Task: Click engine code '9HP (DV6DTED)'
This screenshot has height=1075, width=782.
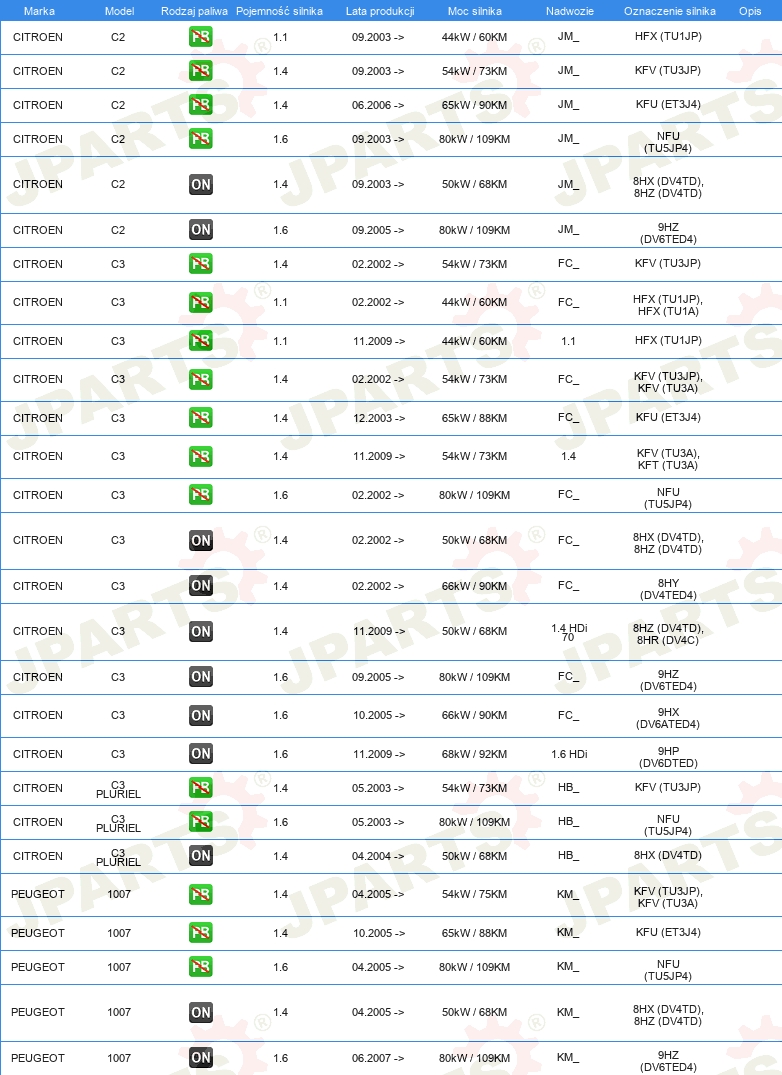Action: coord(668,757)
